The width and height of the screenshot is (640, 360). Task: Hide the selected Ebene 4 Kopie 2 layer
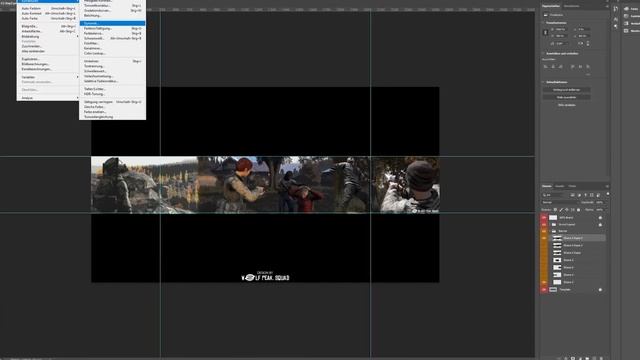coord(544,238)
